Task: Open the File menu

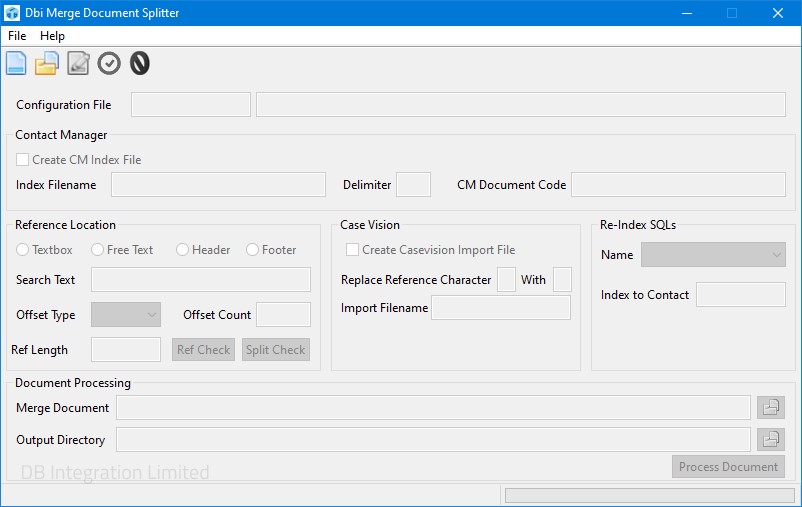Action: click(x=17, y=36)
